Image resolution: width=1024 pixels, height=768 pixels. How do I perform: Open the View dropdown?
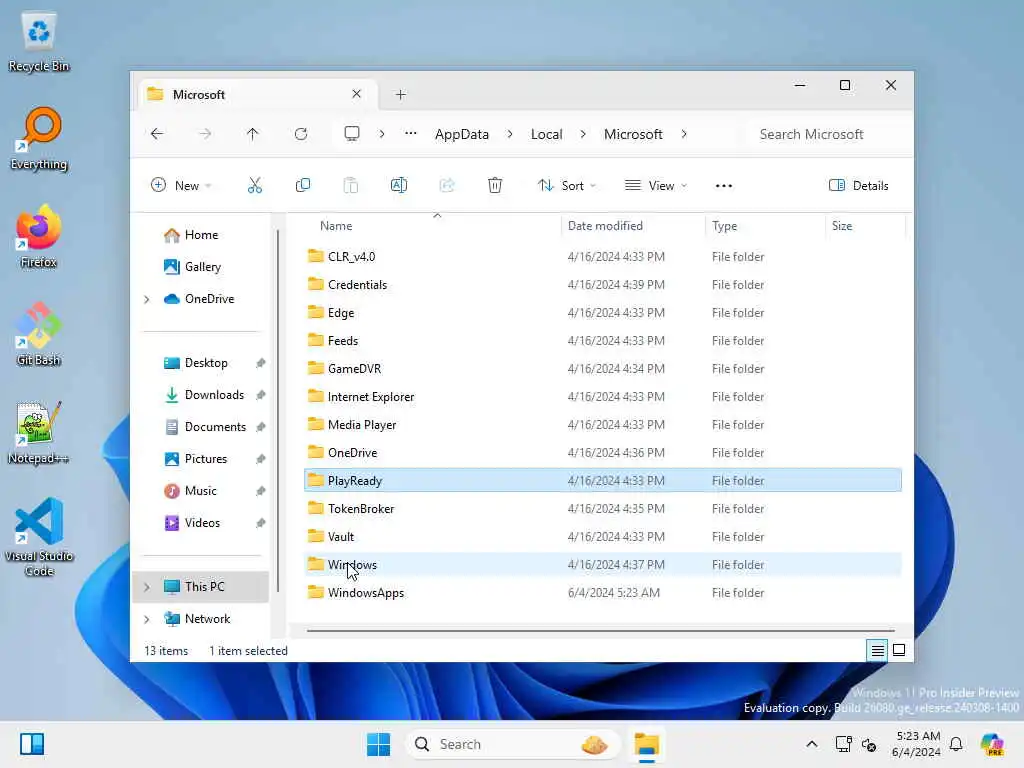[656, 185]
